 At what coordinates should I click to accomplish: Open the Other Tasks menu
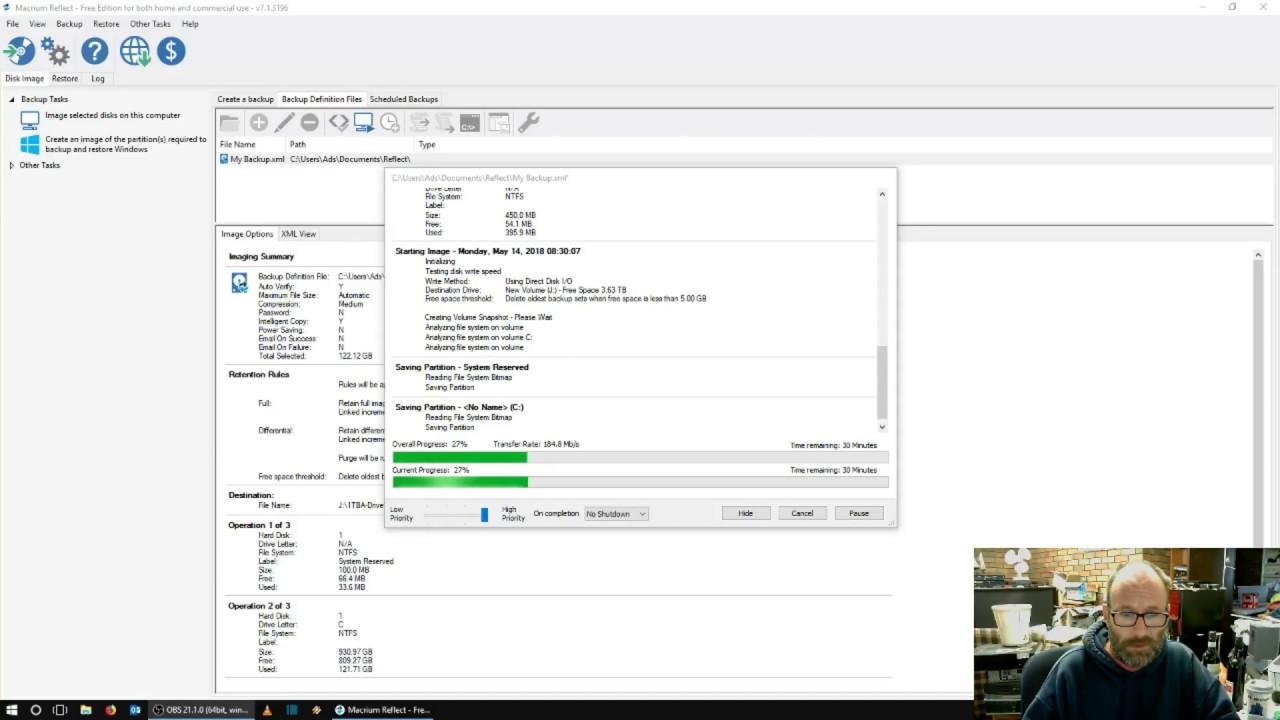[x=150, y=24]
